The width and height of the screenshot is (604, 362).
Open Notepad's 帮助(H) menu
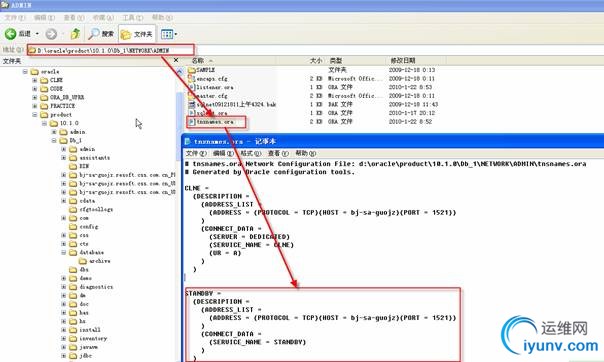306,153
